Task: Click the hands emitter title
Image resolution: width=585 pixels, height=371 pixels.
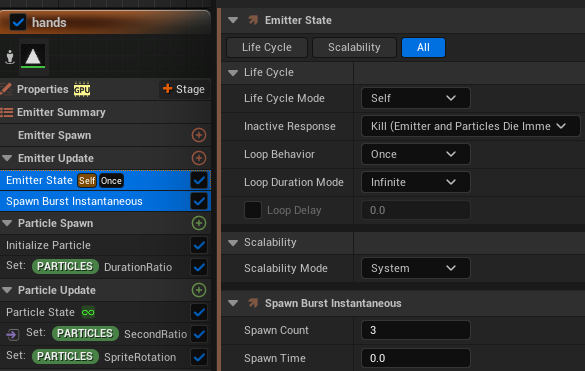Action: pyautogui.click(x=49, y=22)
